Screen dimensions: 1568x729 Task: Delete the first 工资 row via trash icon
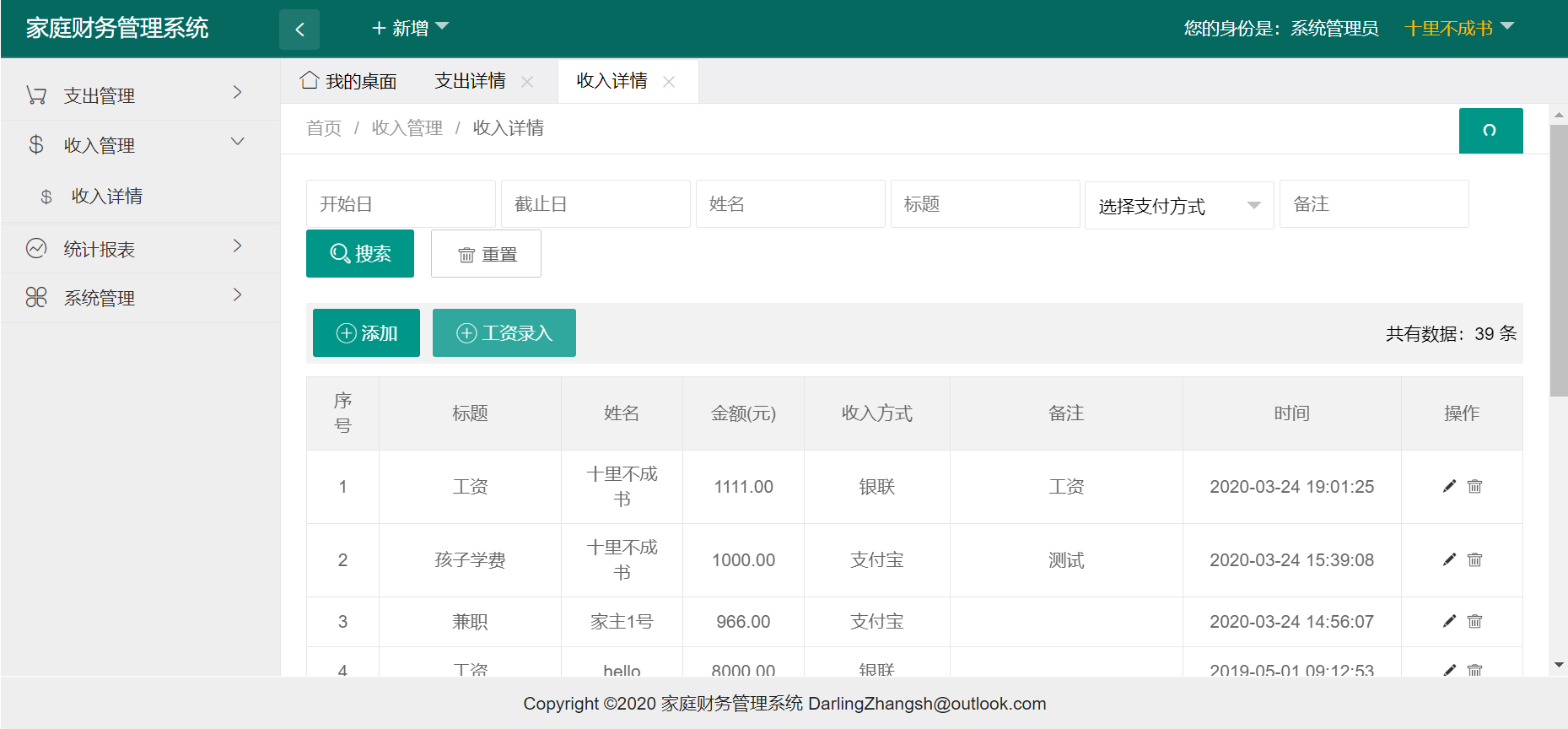coord(1474,486)
